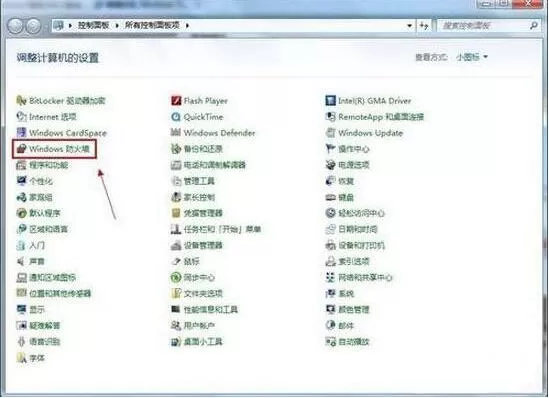Screen dimensions: 549x398
Task: Open 默认程序
Action: [x=38, y=213]
